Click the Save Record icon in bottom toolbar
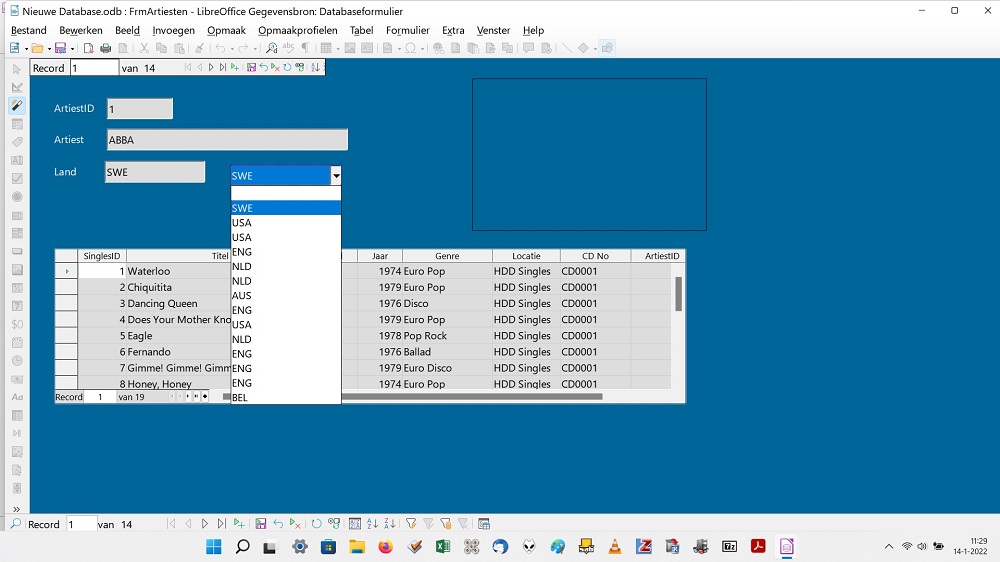This screenshot has height=562, width=1000. coord(261,524)
